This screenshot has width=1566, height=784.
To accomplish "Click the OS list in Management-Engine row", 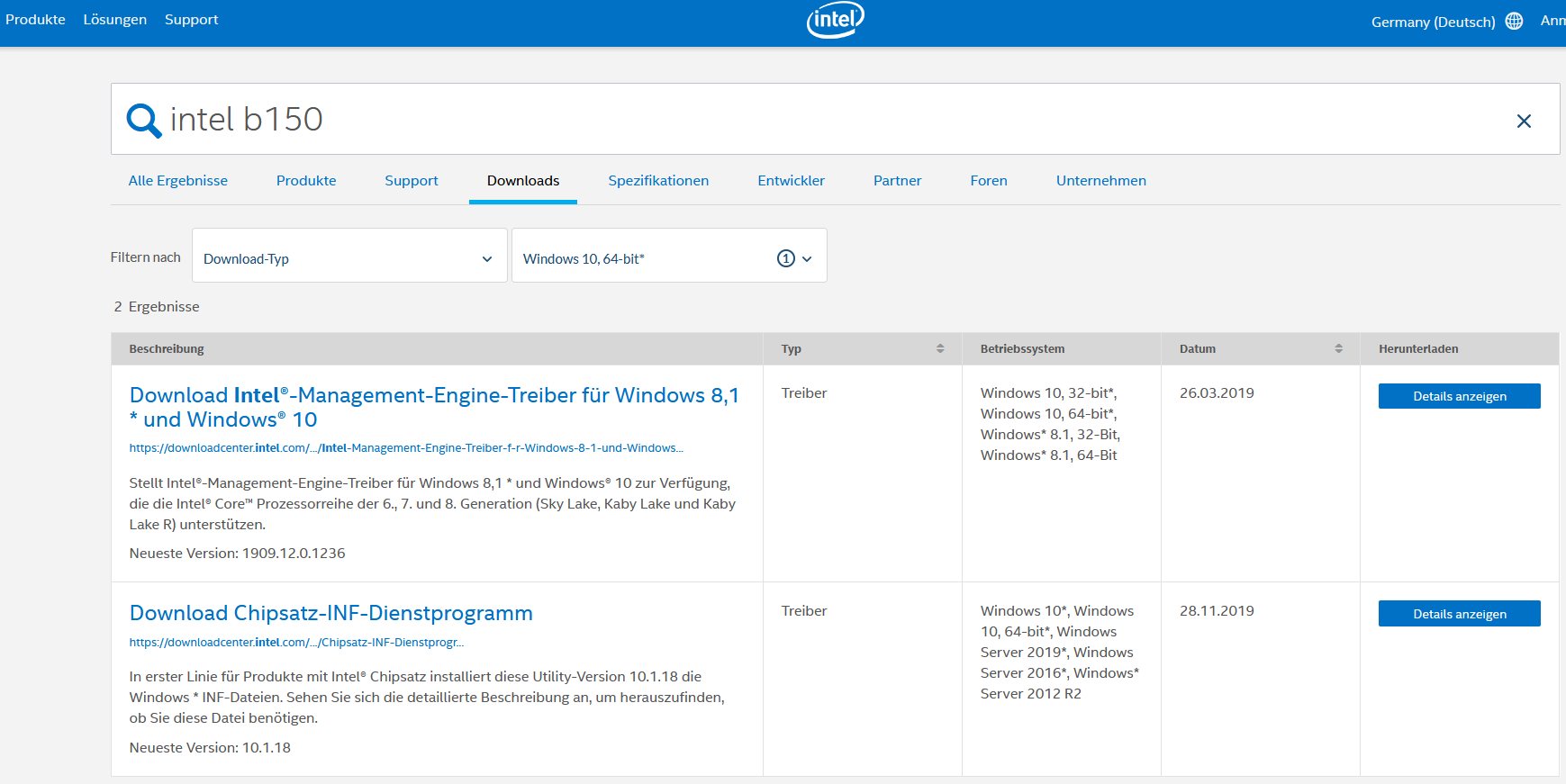I will [1050, 424].
